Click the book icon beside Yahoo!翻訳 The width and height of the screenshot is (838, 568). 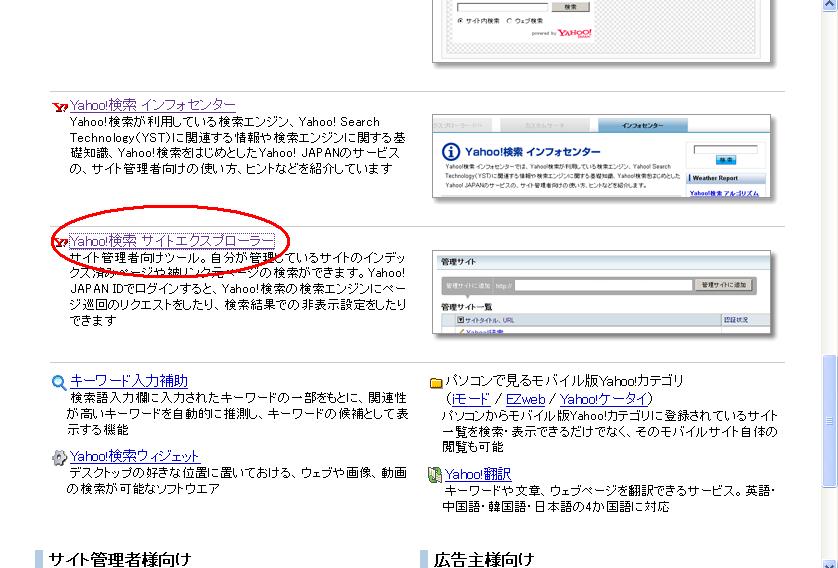tap(434, 475)
